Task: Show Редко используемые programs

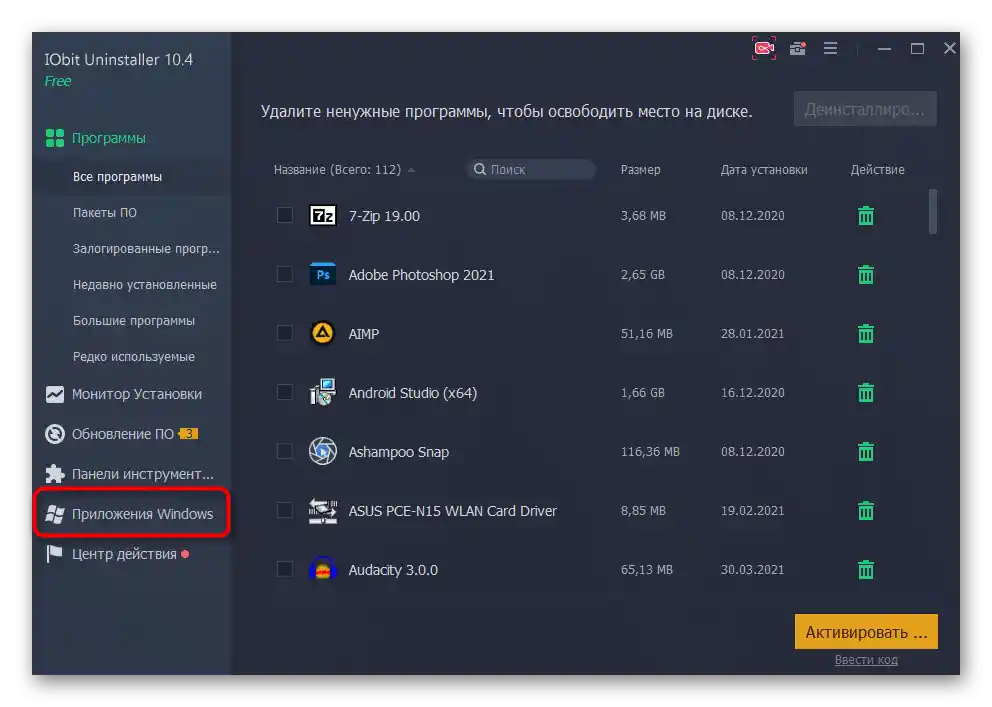Action: pos(133,357)
